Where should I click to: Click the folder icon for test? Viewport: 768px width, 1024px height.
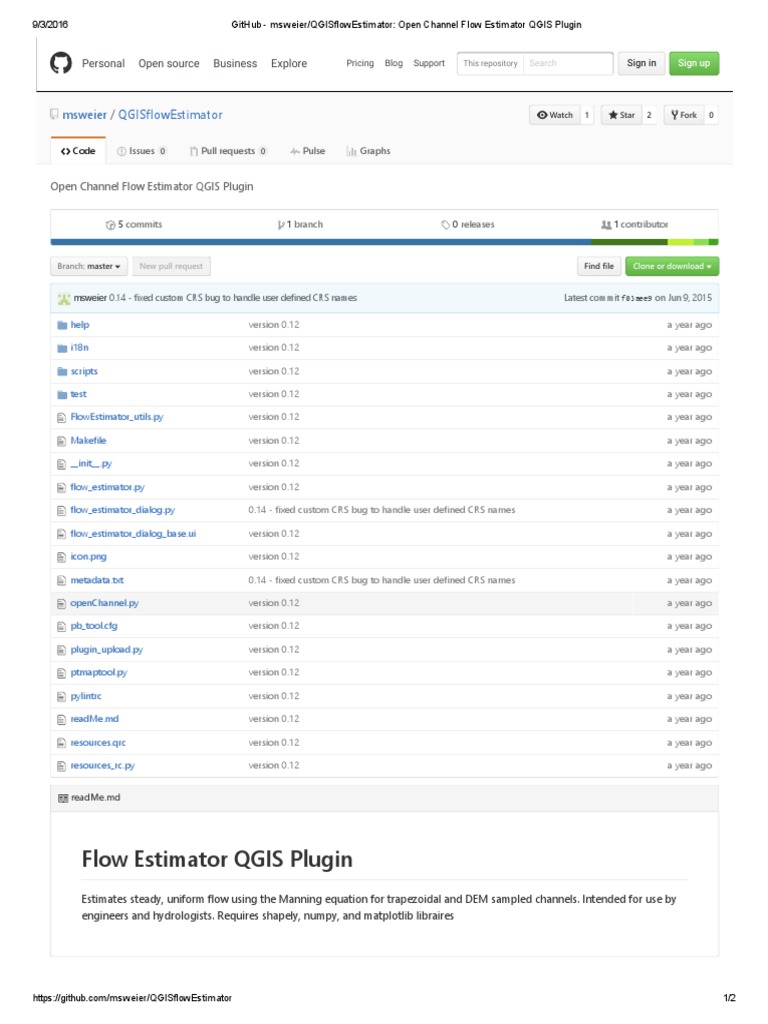coord(62,394)
